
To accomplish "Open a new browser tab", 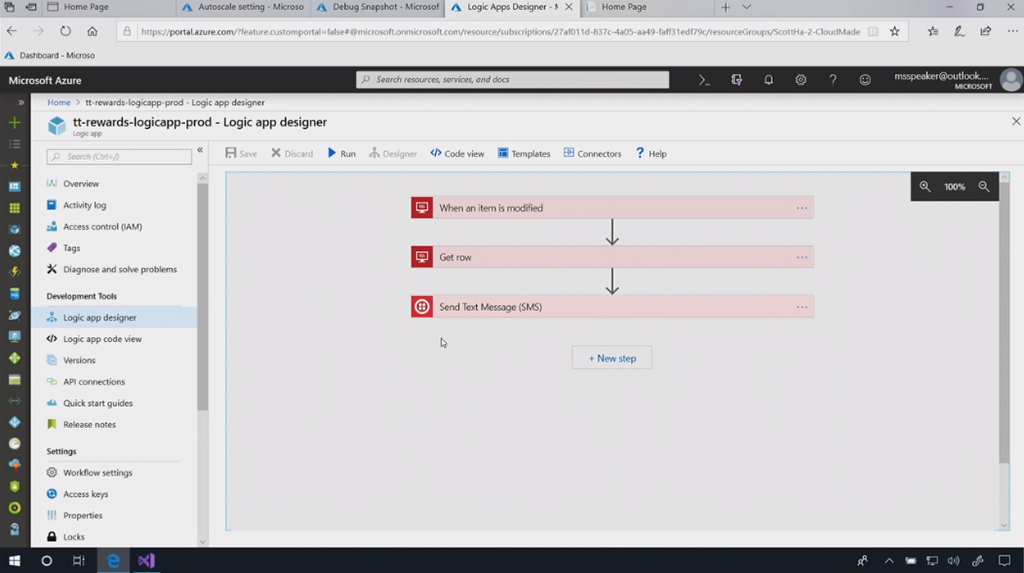I will [726, 7].
